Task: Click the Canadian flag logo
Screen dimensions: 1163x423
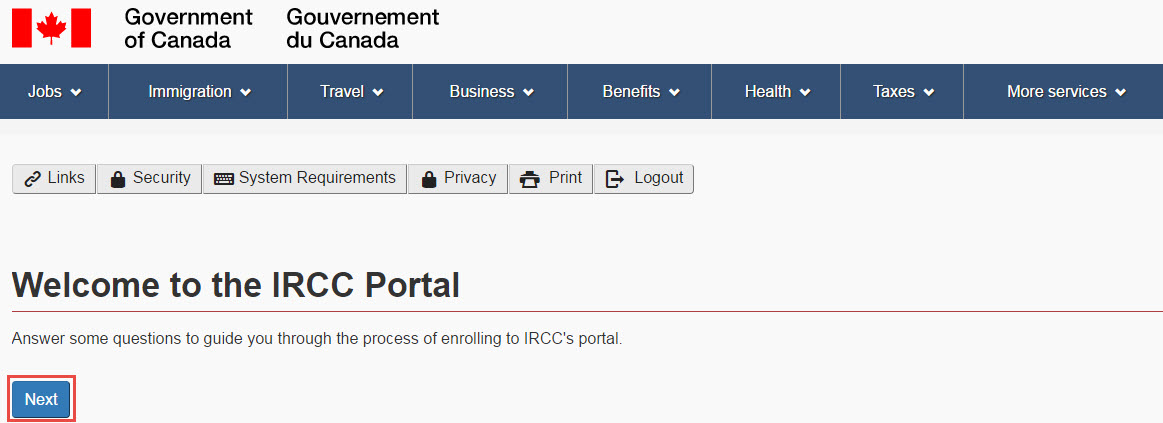Action: point(51,28)
